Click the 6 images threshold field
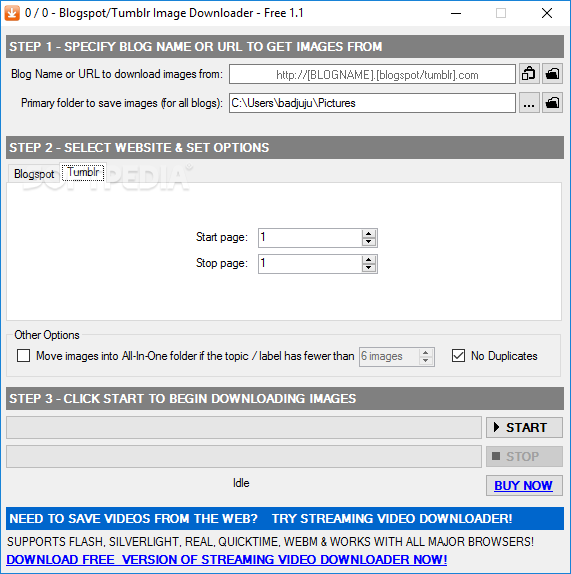The width and height of the screenshot is (571, 574). point(389,357)
